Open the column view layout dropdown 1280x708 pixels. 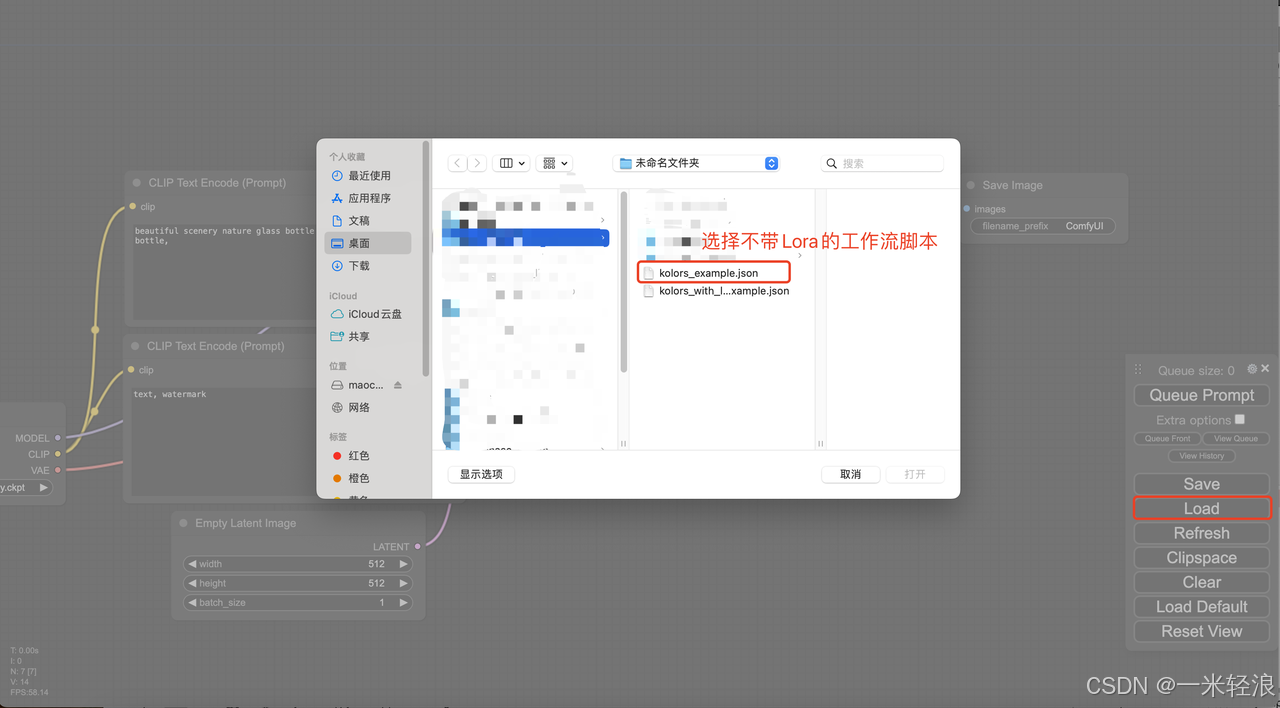[511, 162]
